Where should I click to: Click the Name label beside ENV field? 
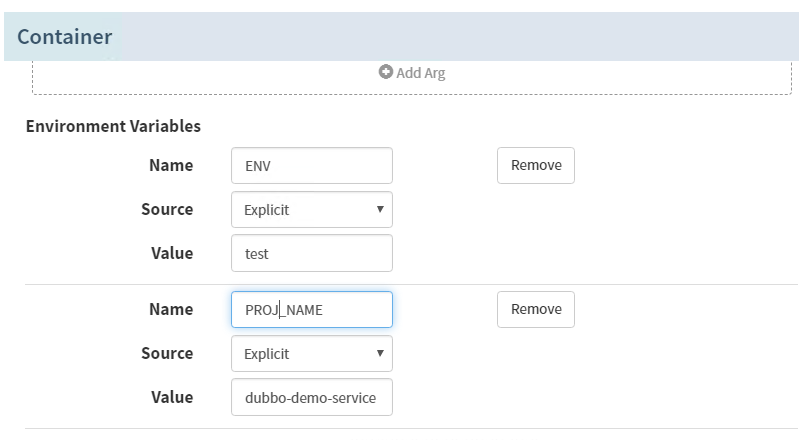point(170,165)
